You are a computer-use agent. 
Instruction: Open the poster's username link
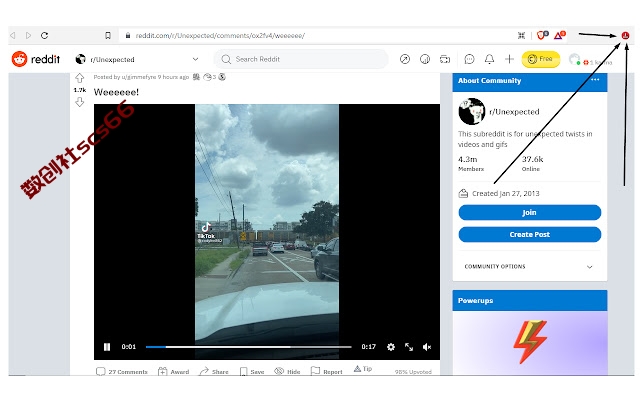pos(139,77)
